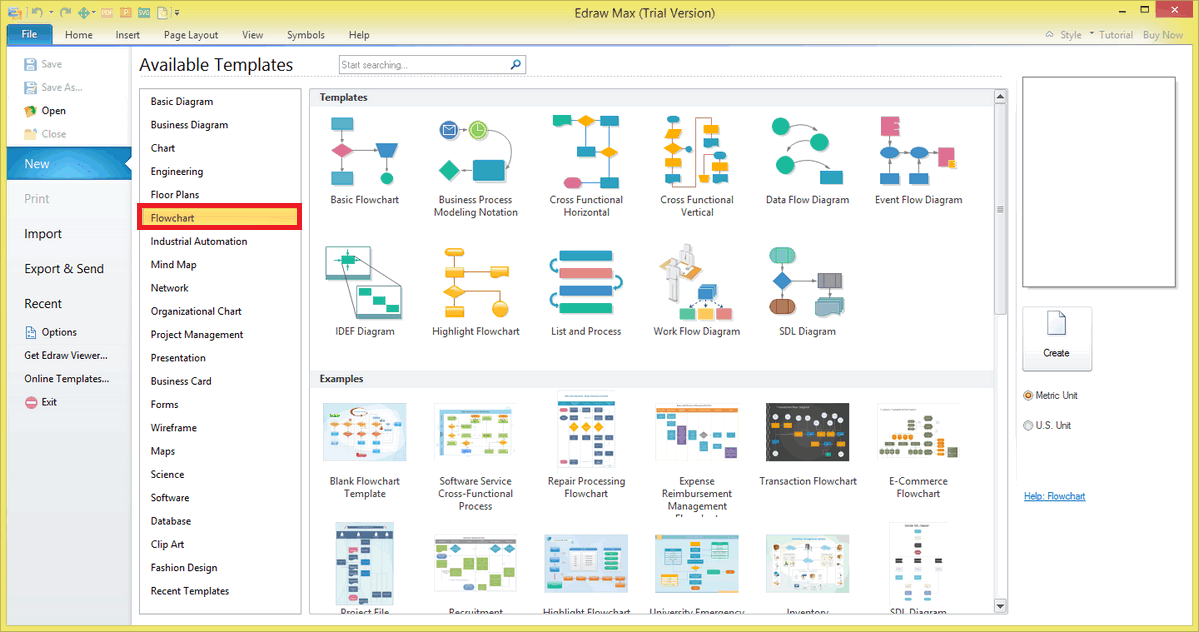Click the Create button
The width and height of the screenshot is (1199, 632).
(1057, 339)
